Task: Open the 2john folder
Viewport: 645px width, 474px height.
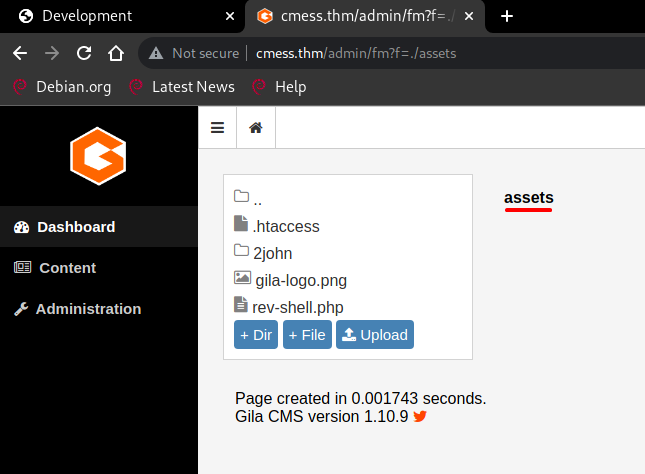Action: (x=272, y=253)
